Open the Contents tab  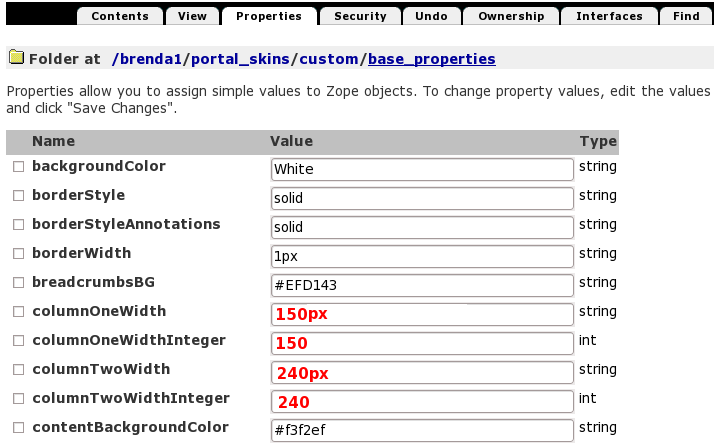pos(119,16)
